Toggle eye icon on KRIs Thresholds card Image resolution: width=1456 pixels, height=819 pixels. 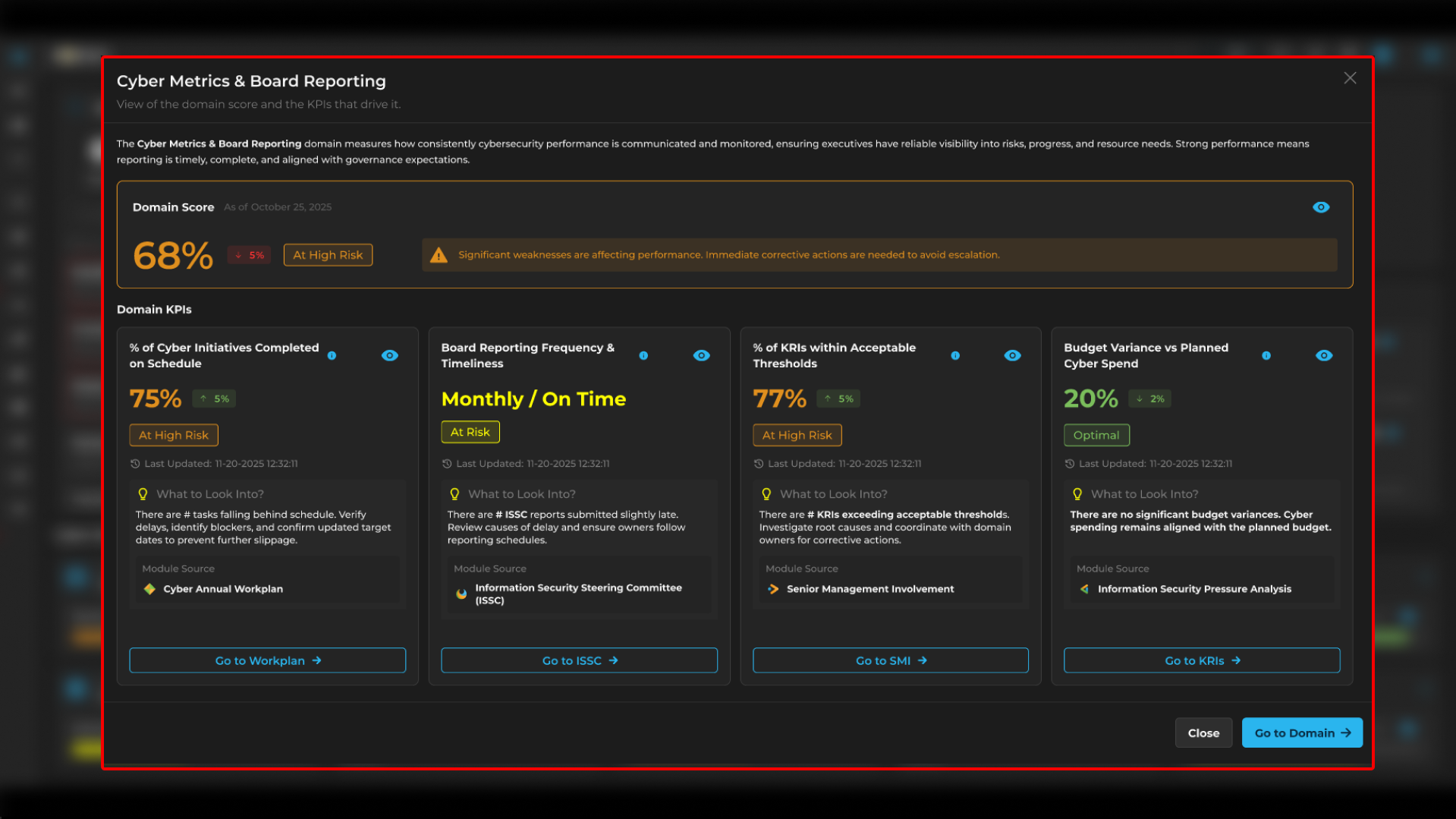(1012, 355)
